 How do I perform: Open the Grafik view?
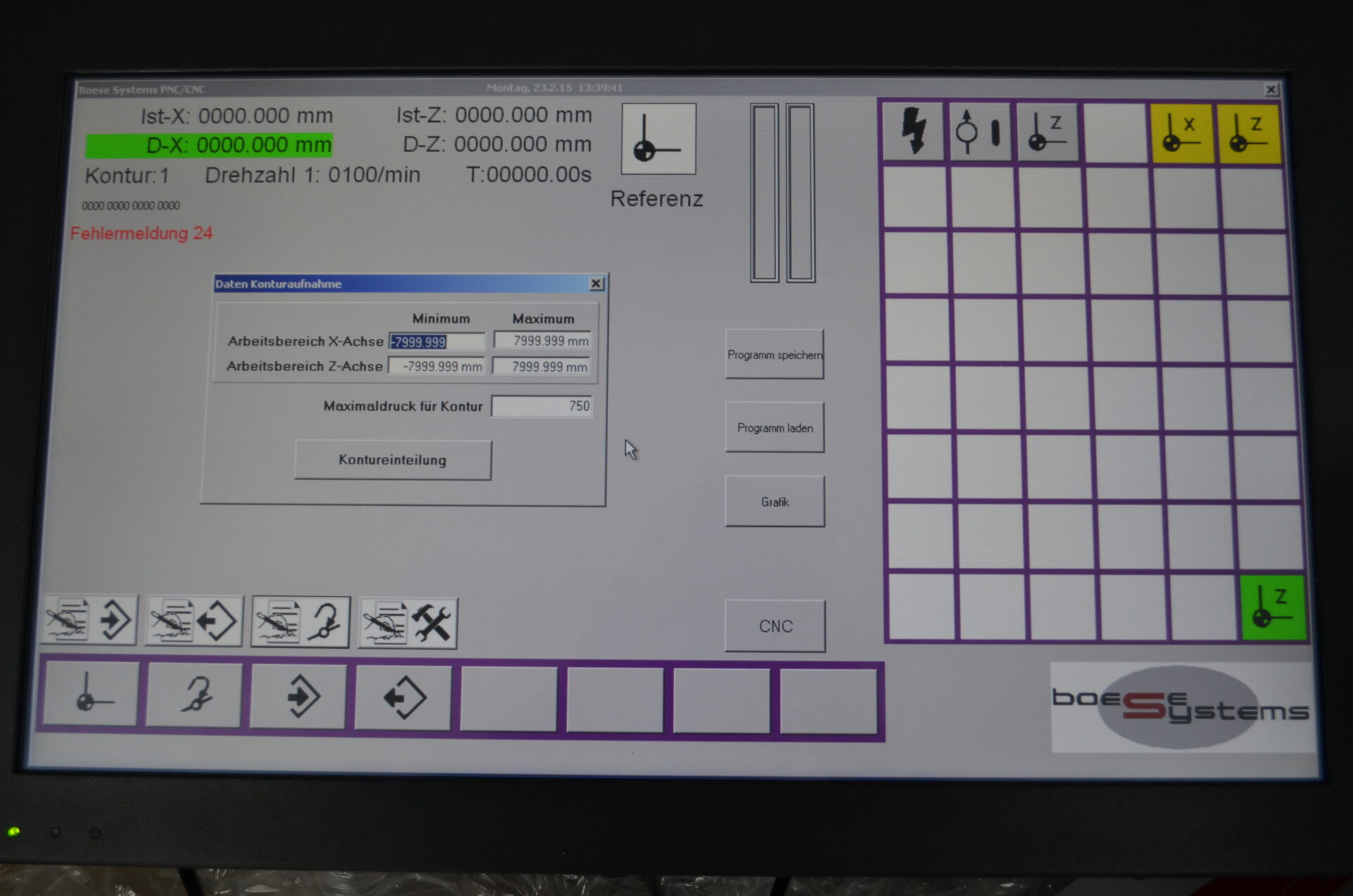pos(774,502)
